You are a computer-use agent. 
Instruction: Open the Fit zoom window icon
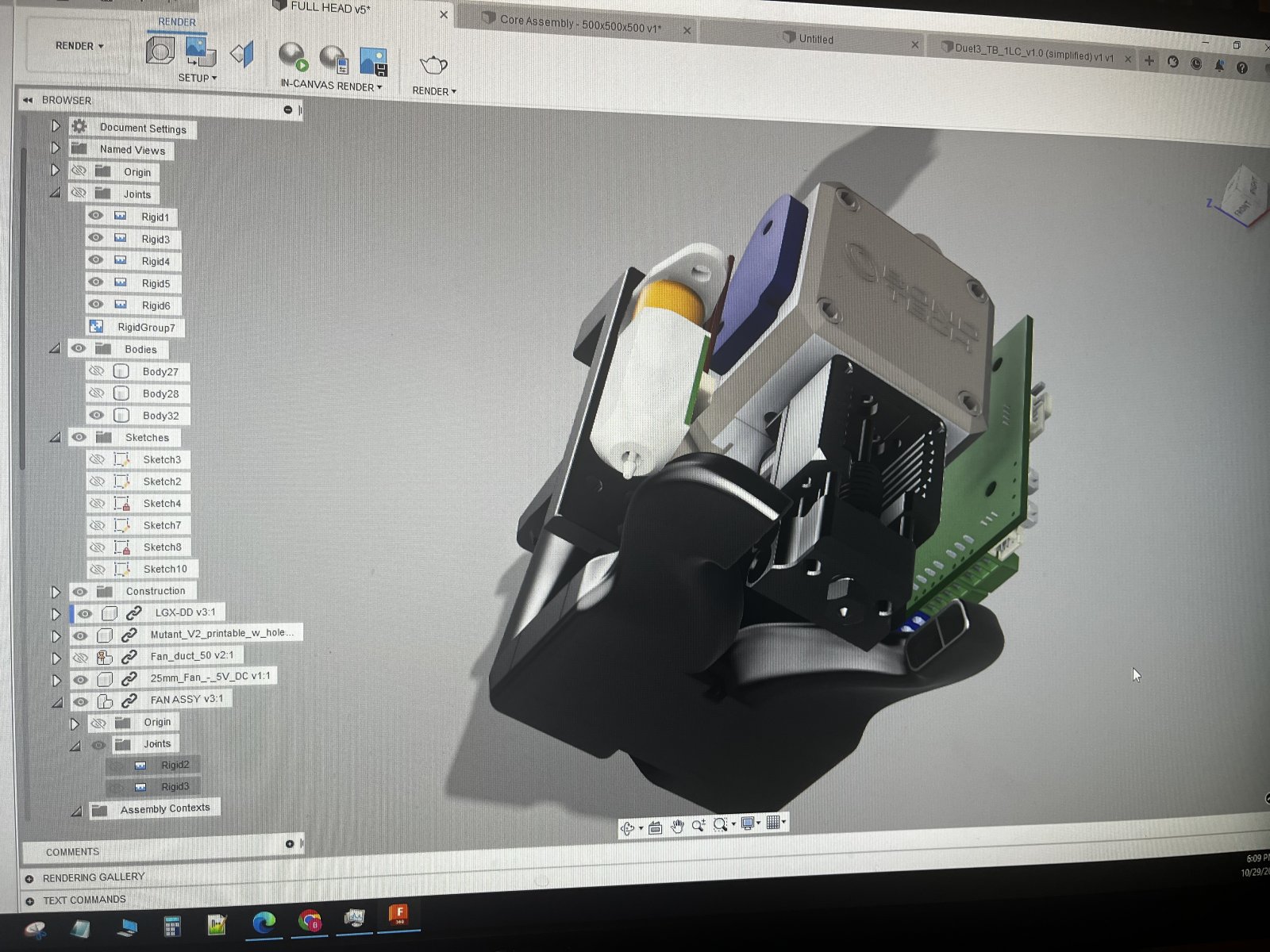click(x=721, y=824)
